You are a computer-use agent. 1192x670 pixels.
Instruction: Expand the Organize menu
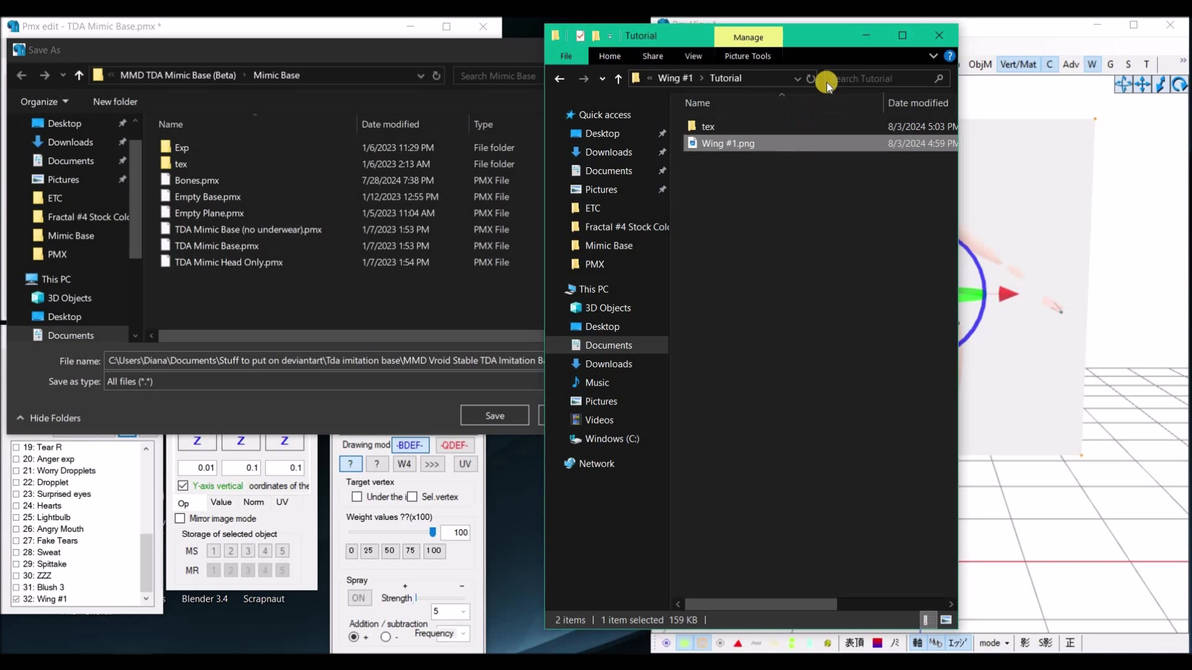(45, 102)
